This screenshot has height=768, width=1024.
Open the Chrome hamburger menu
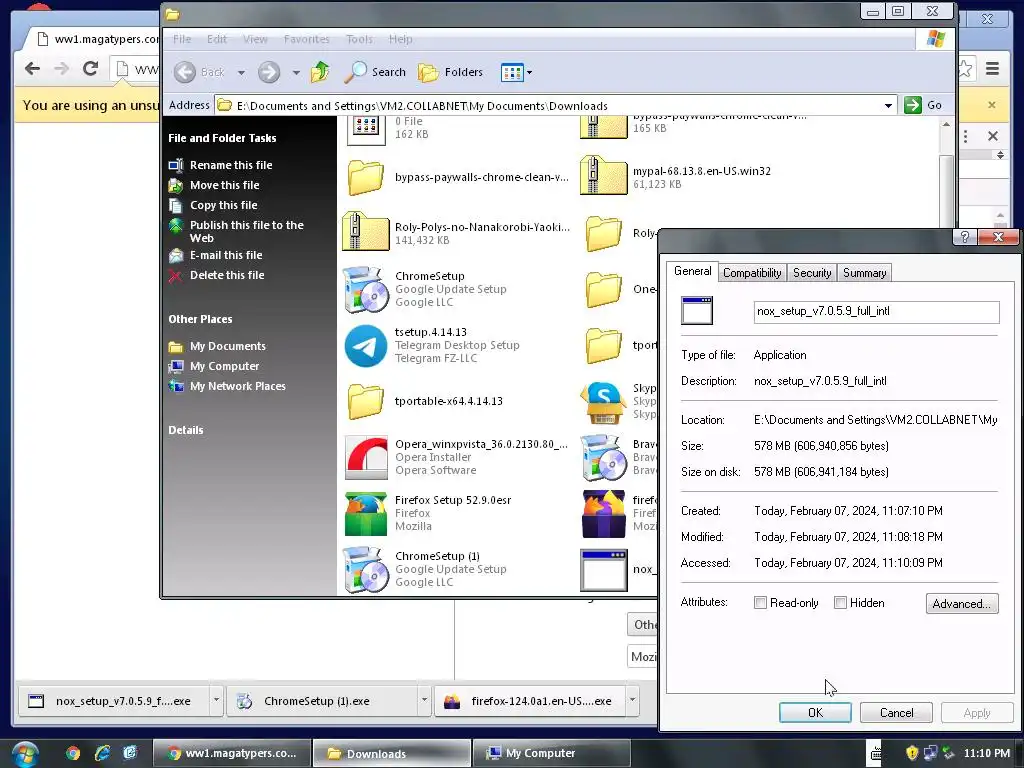tap(993, 68)
